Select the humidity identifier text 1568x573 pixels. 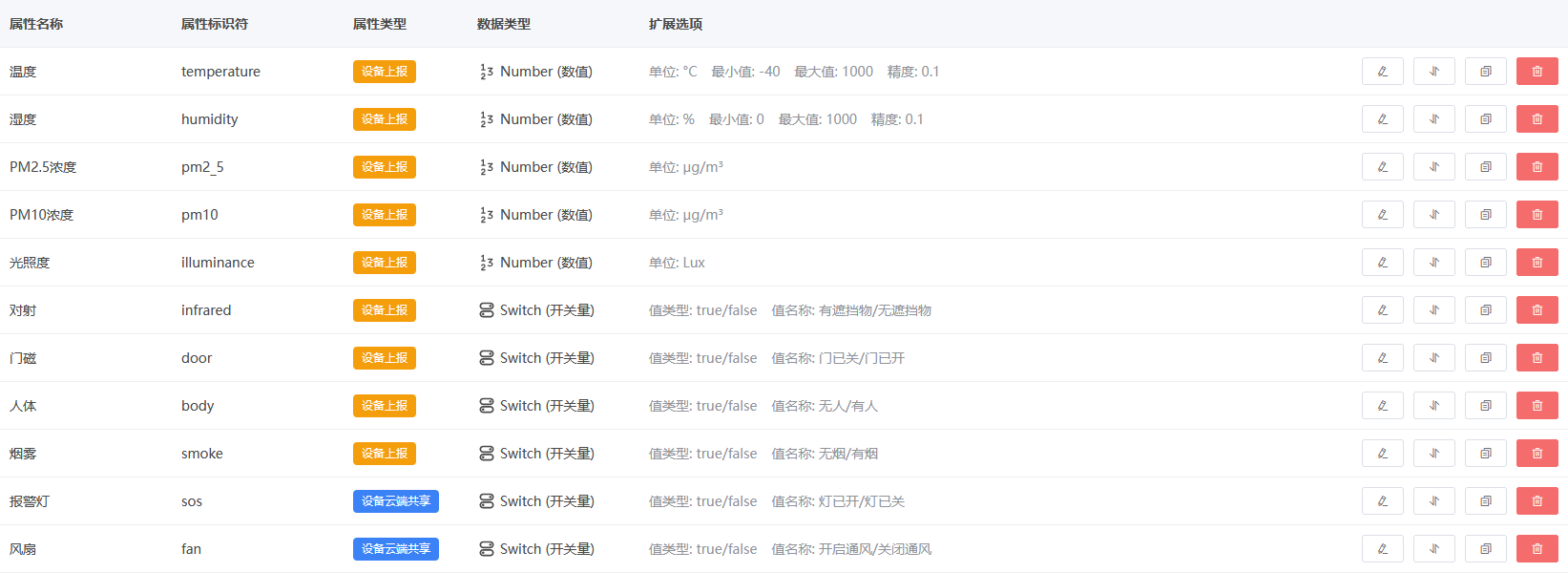[209, 119]
